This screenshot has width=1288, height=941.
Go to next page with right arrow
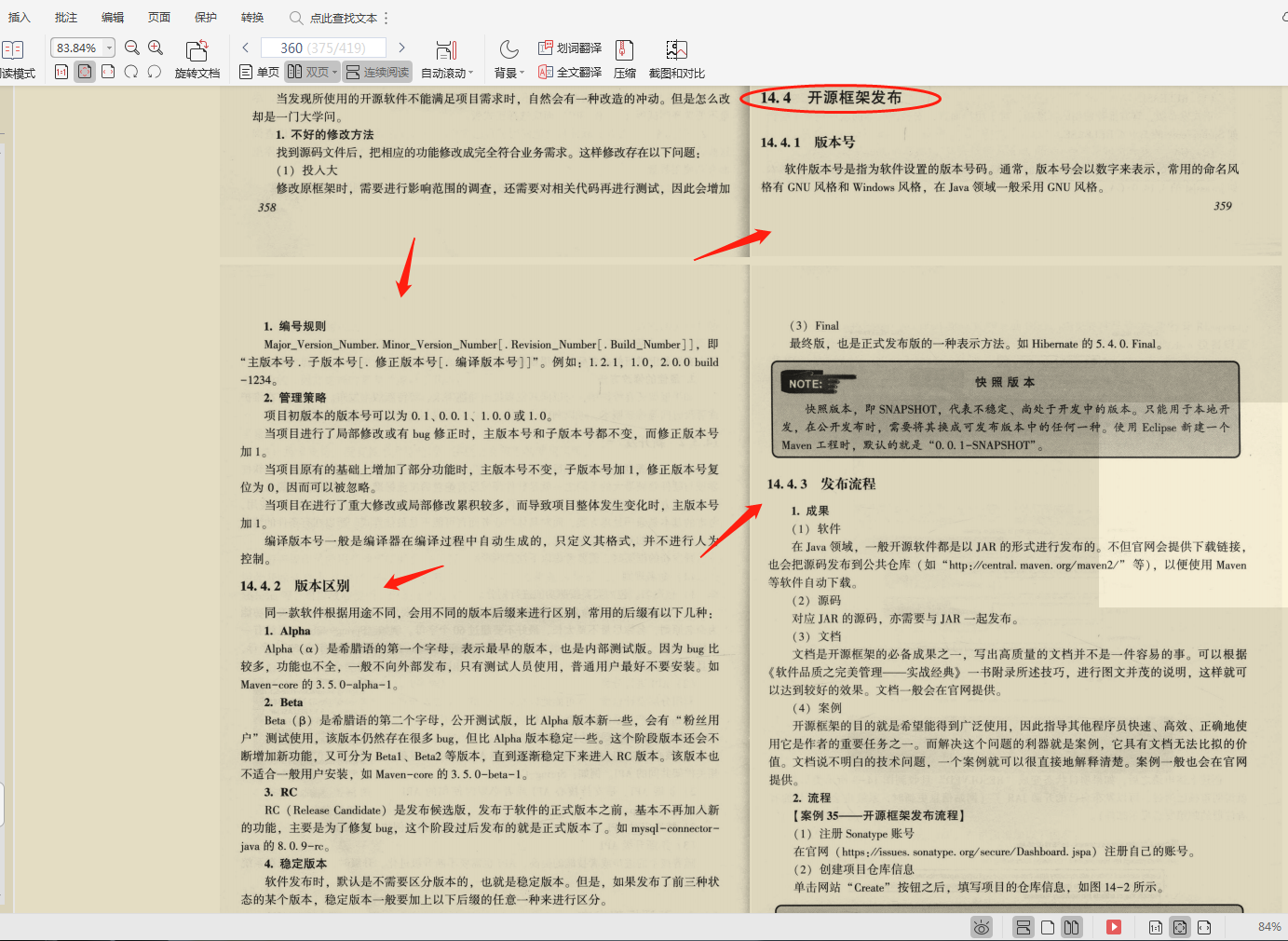click(401, 47)
